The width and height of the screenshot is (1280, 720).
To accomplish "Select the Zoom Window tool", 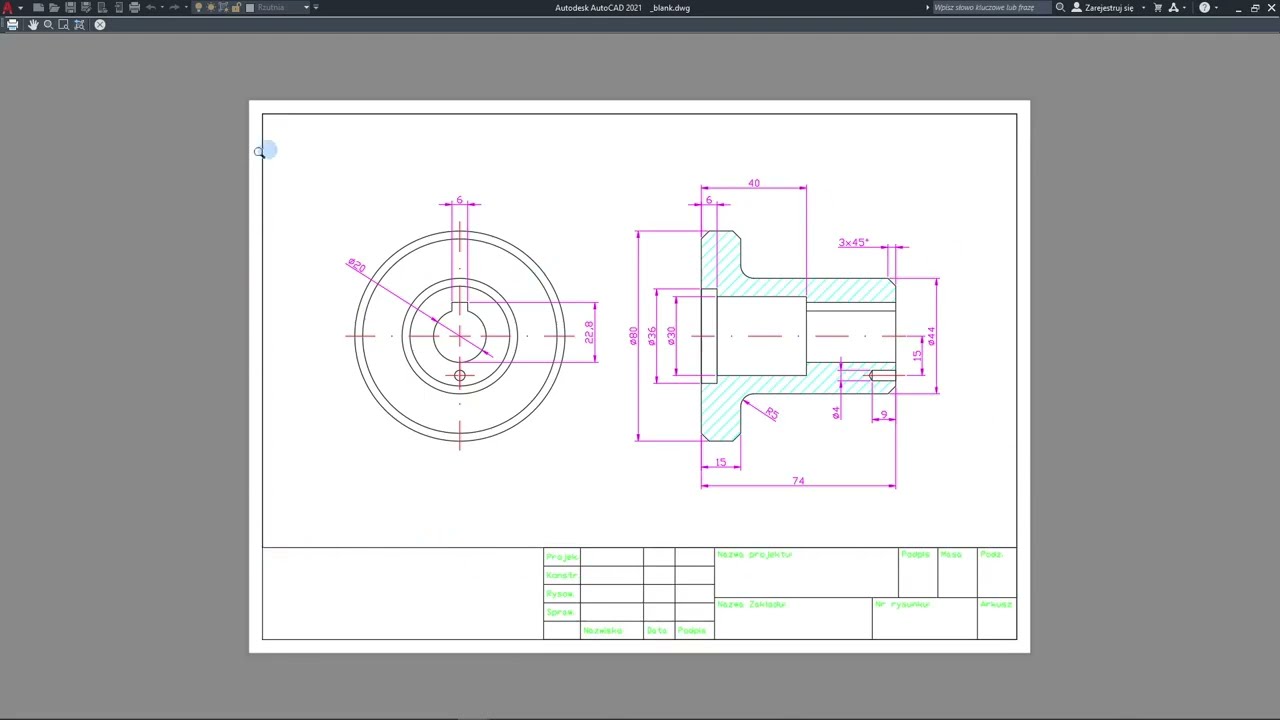I will (x=63, y=24).
